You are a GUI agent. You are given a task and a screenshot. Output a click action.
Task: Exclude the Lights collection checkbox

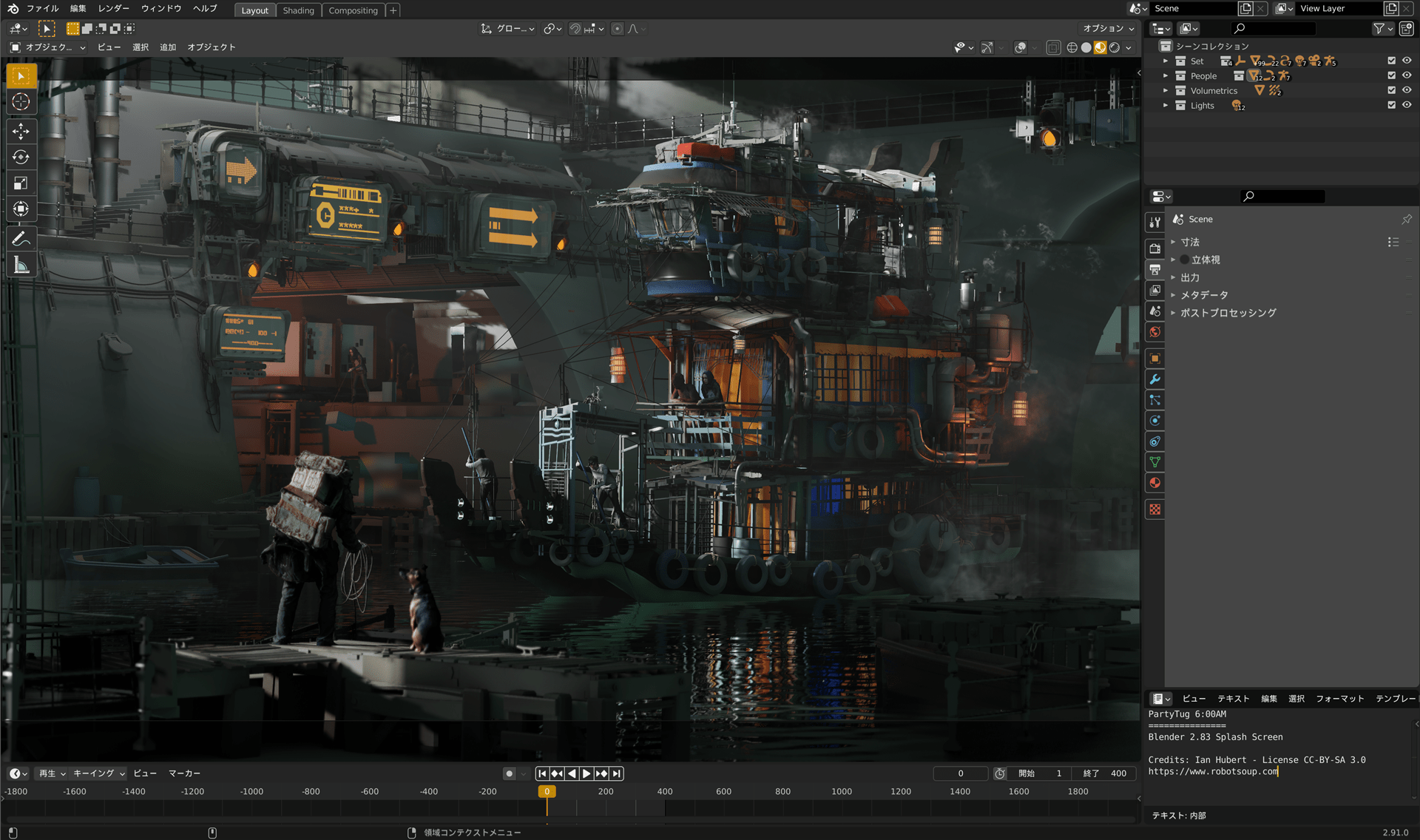pyautogui.click(x=1391, y=105)
